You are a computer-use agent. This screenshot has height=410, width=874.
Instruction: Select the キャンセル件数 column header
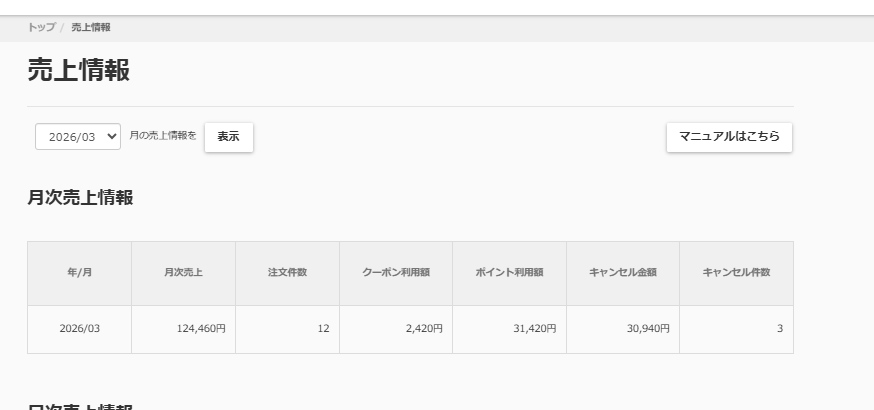click(x=736, y=273)
